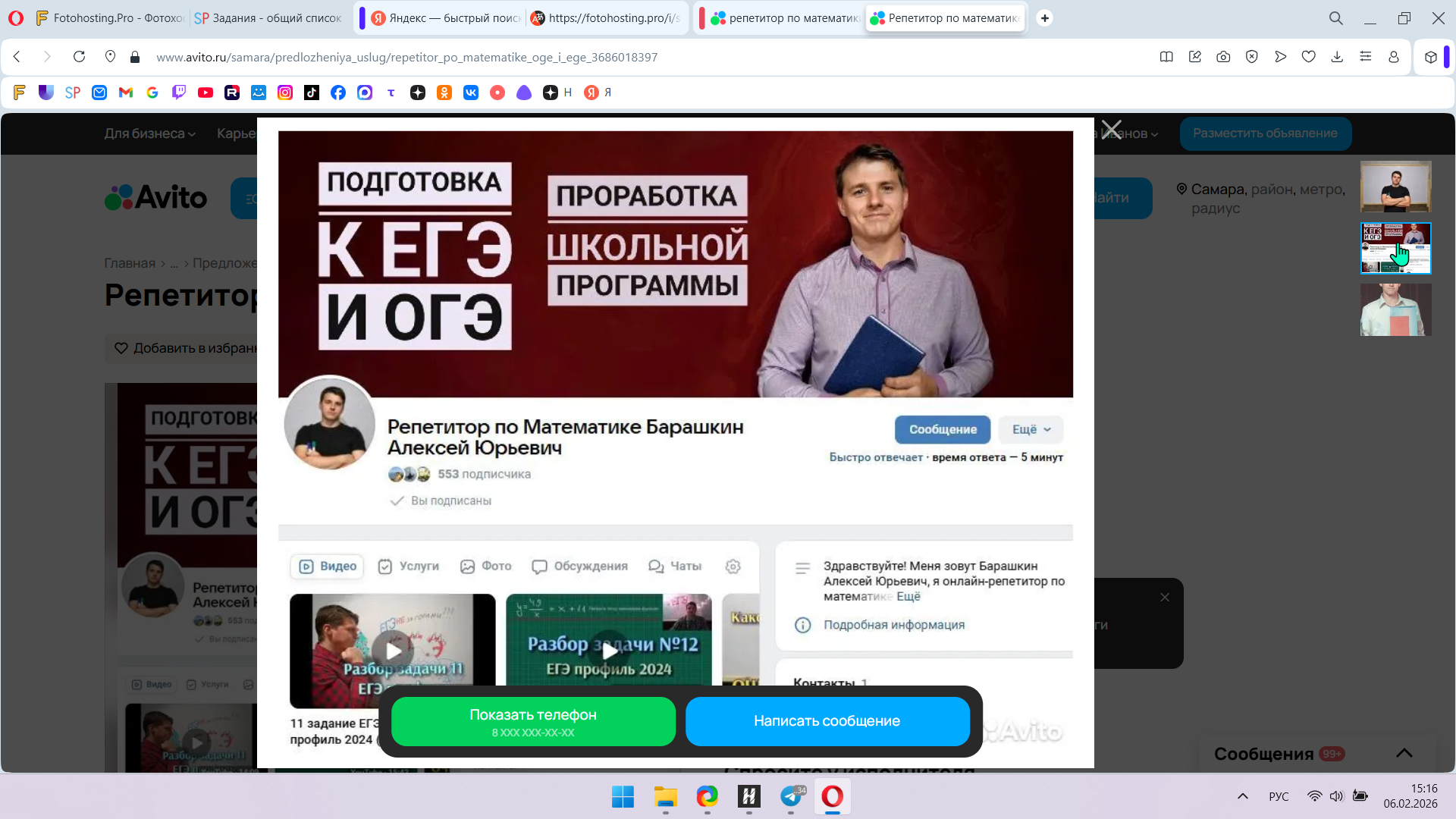Viewport: 1456px width, 819px height.
Task: Click Написать сообщение button
Action: tap(827, 722)
